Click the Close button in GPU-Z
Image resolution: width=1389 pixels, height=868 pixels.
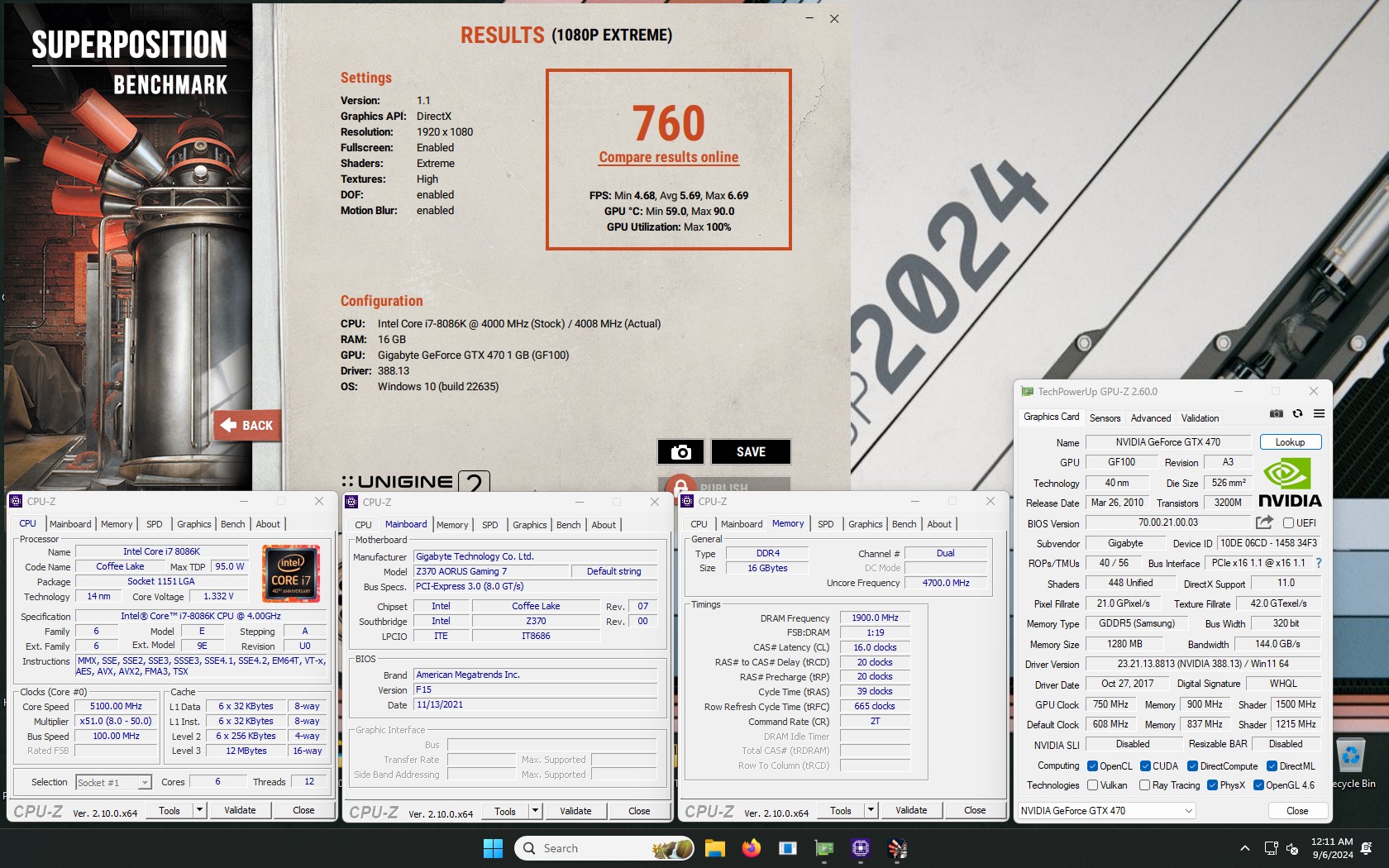[1297, 811]
